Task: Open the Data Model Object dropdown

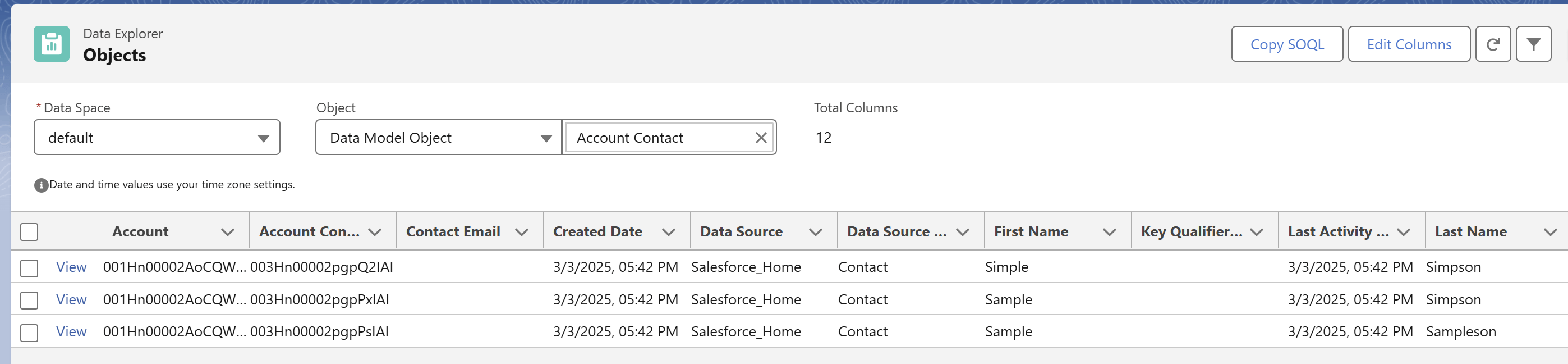Action: (x=438, y=138)
